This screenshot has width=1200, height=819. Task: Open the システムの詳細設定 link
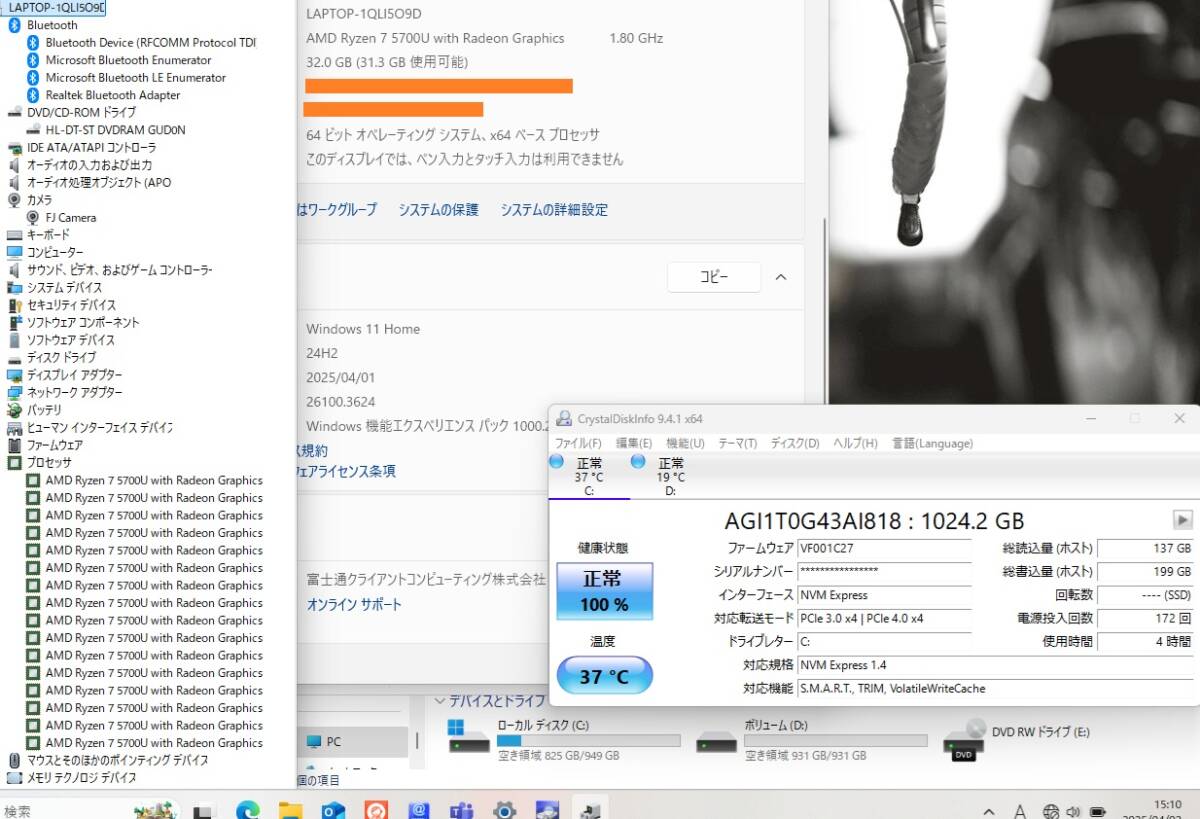pos(554,210)
